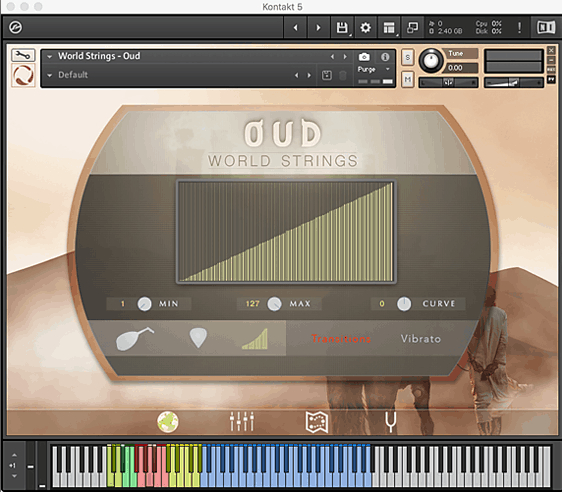Shift keyboard octave down arrow
Image resolution: width=562 pixels, height=492 pixels.
tap(14, 476)
